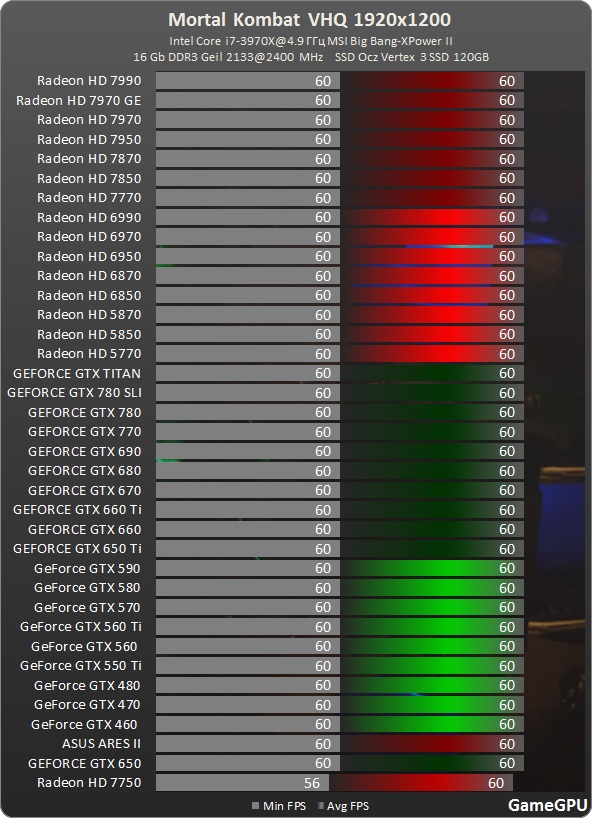Click the avg FPS "60" in Radeon HD 7750 row
Image resolution: width=592 pixels, height=818 pixels.
tap(496, 783)
